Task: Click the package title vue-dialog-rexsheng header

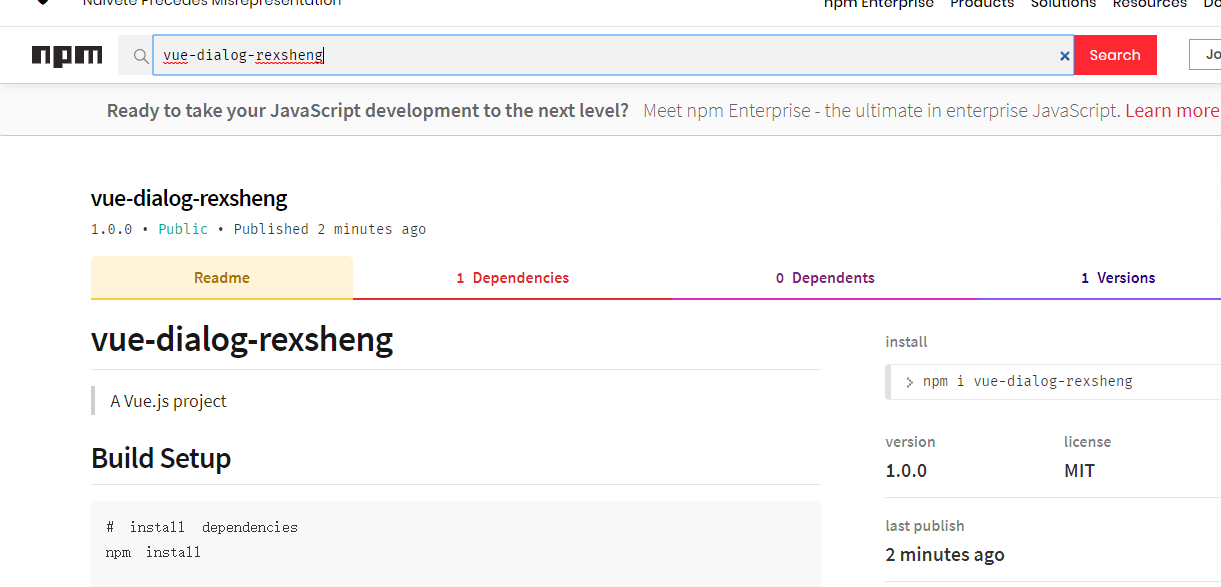Action: 189,198
